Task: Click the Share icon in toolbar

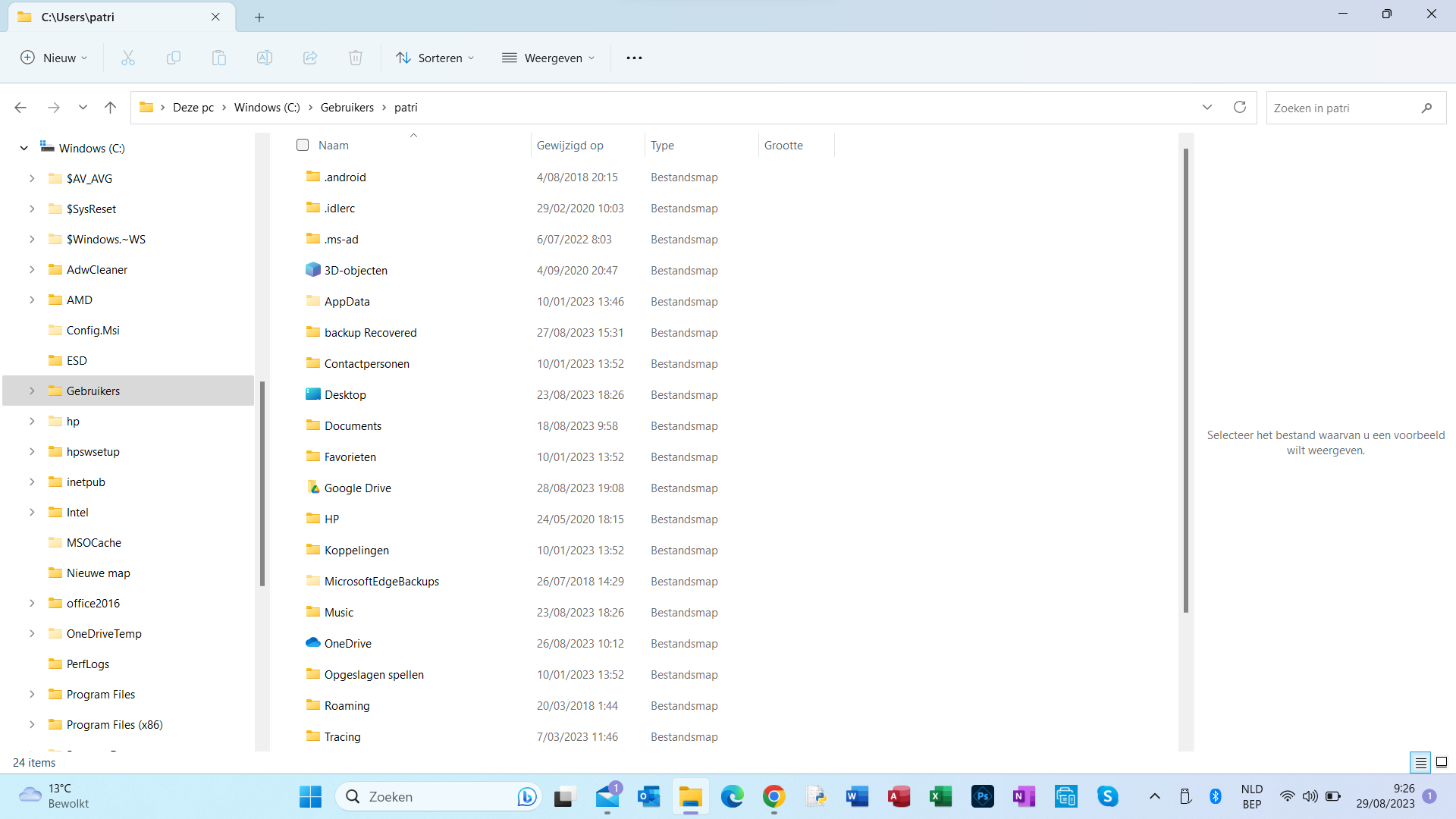Action: tap(310, 58)
